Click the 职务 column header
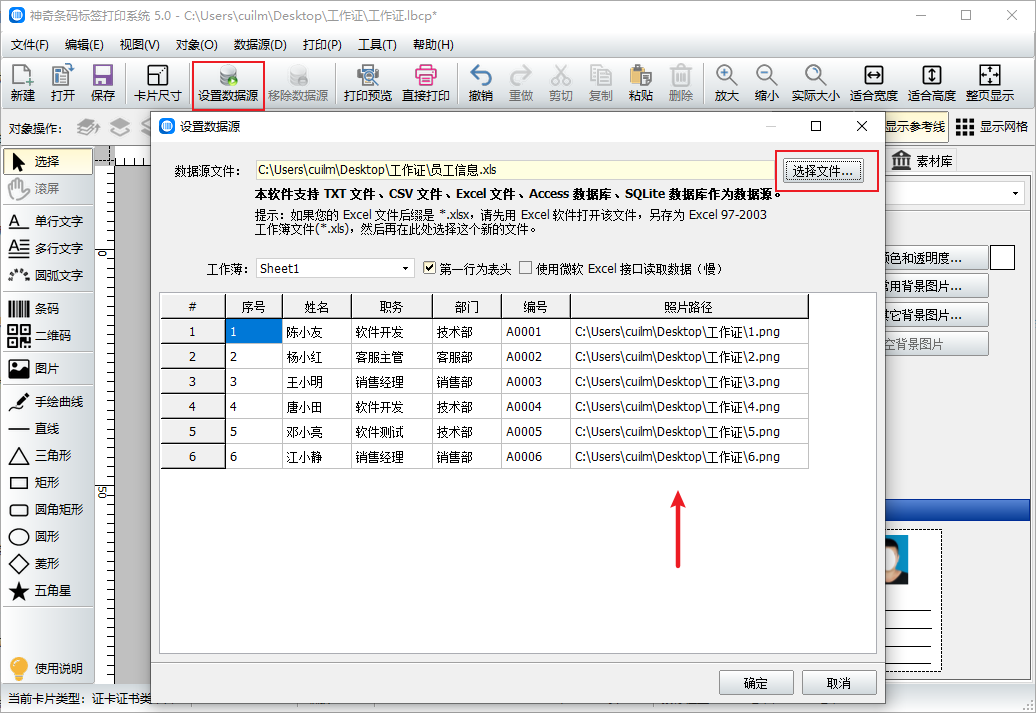Screen dimensions: 1036x713 pos(391,307)
